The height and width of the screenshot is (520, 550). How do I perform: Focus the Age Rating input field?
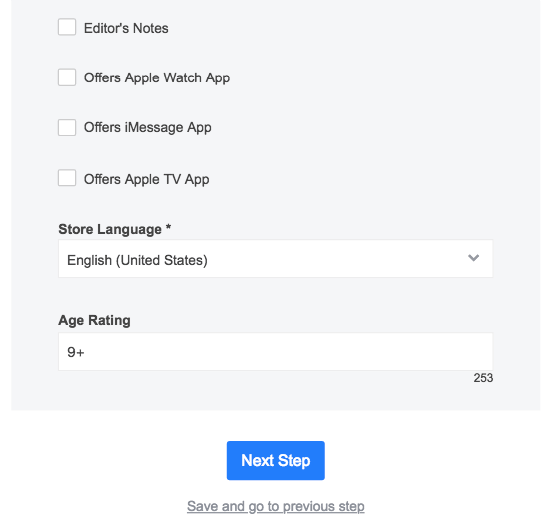tap(275, 352)
